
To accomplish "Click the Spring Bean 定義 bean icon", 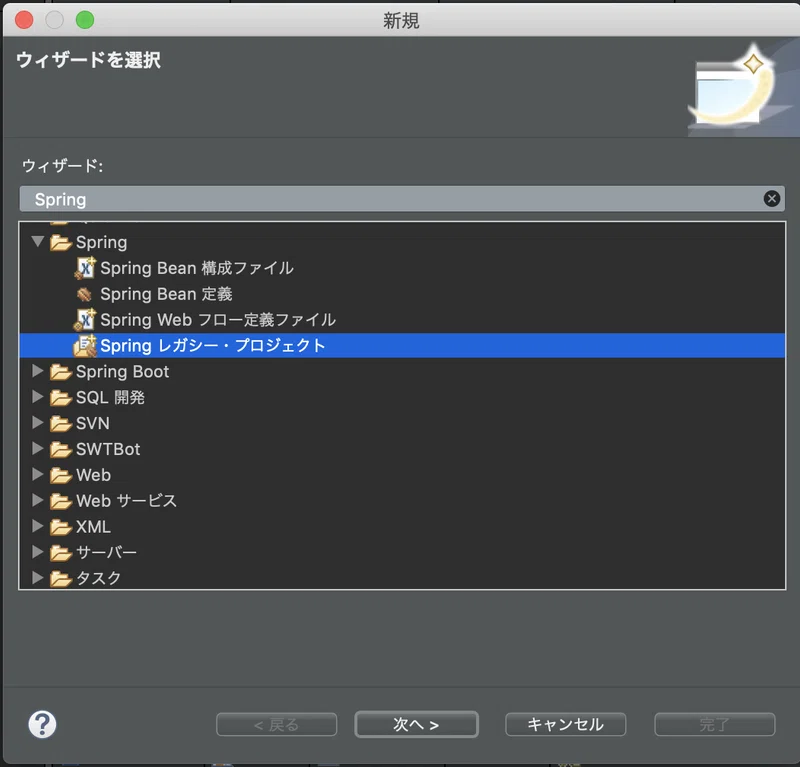I will 84,294.
